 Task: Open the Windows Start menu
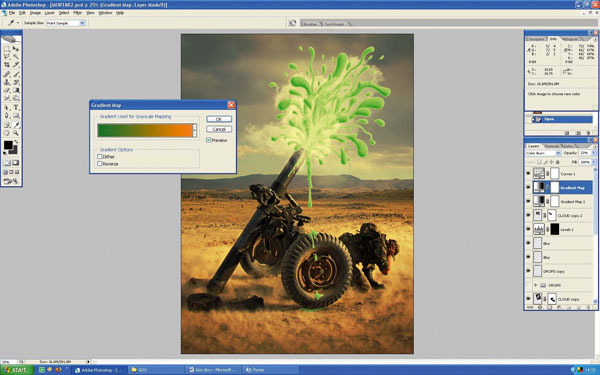pos(17,370)
